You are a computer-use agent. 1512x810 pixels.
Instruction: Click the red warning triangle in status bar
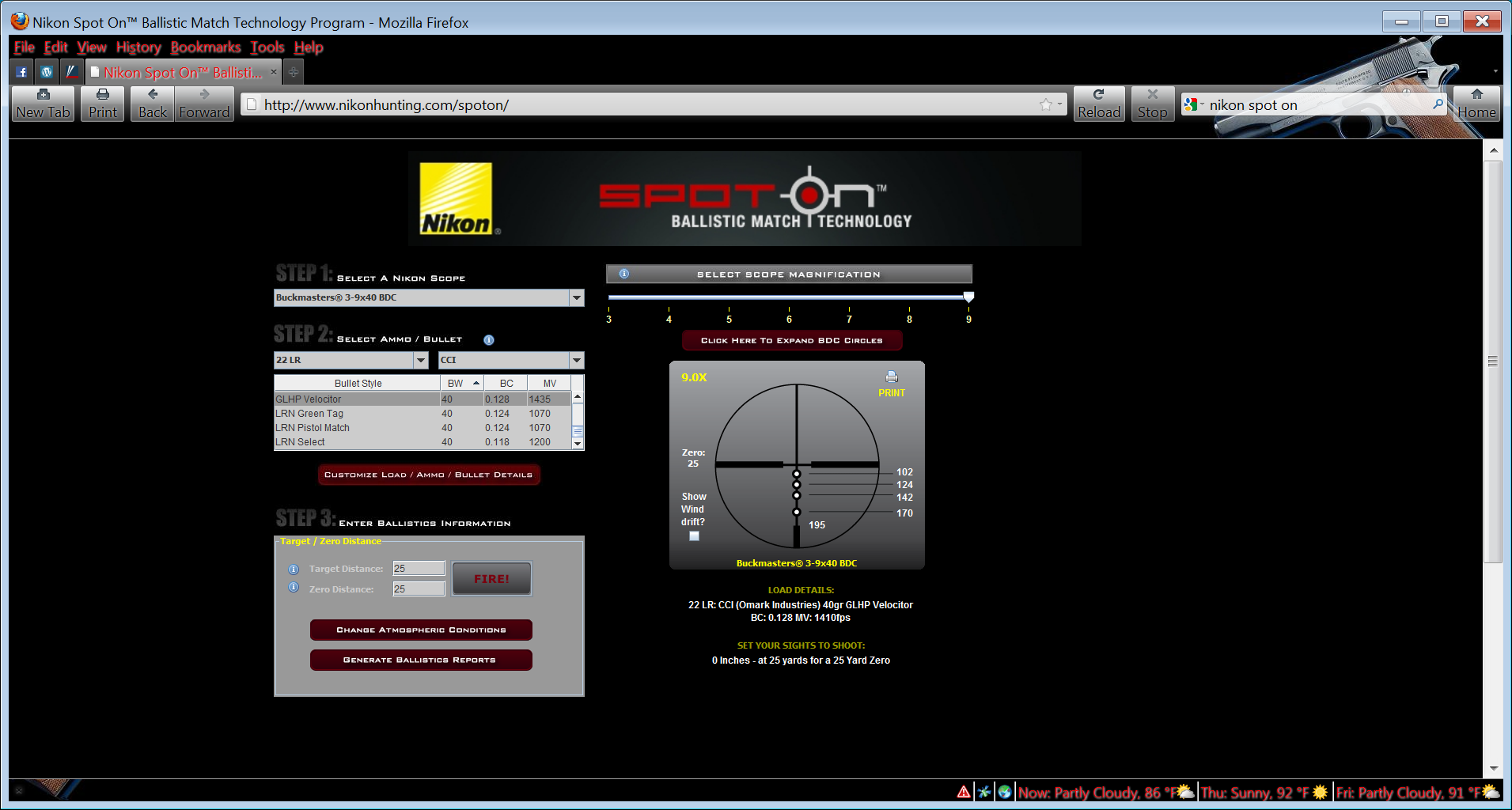[x=963, y=792]
